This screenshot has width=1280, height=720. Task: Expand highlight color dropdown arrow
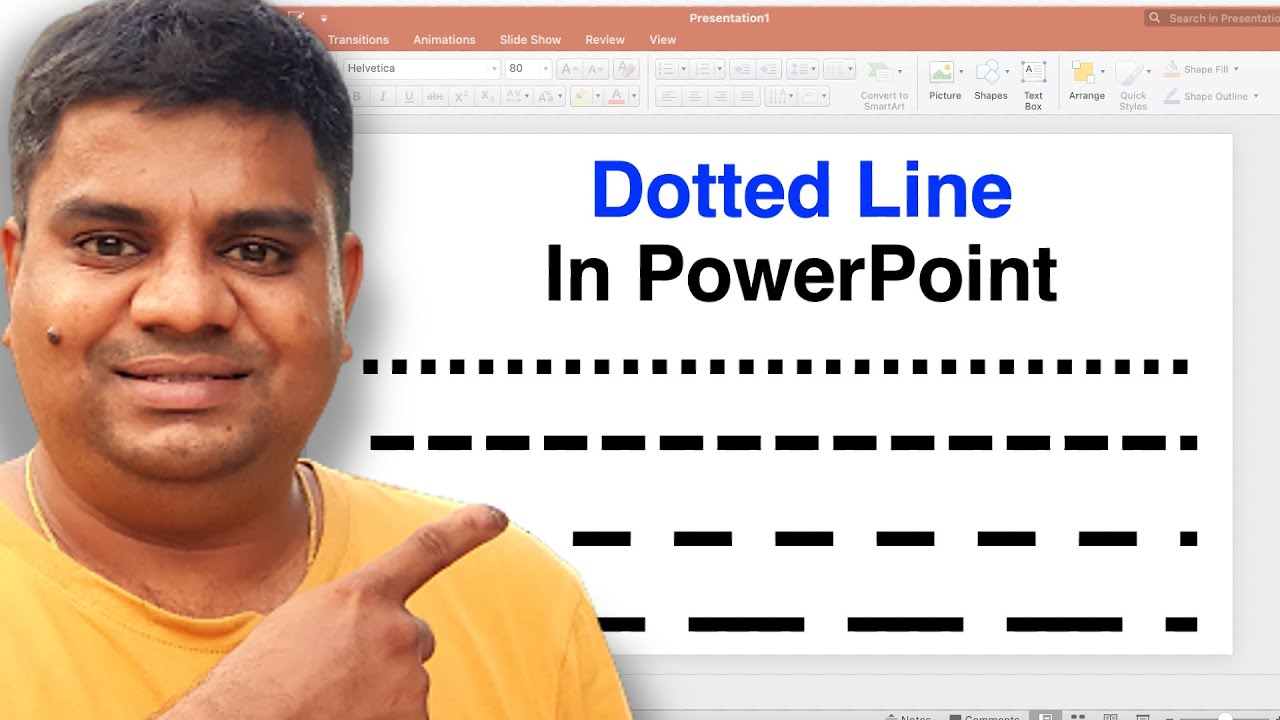(x=597, y=97)
